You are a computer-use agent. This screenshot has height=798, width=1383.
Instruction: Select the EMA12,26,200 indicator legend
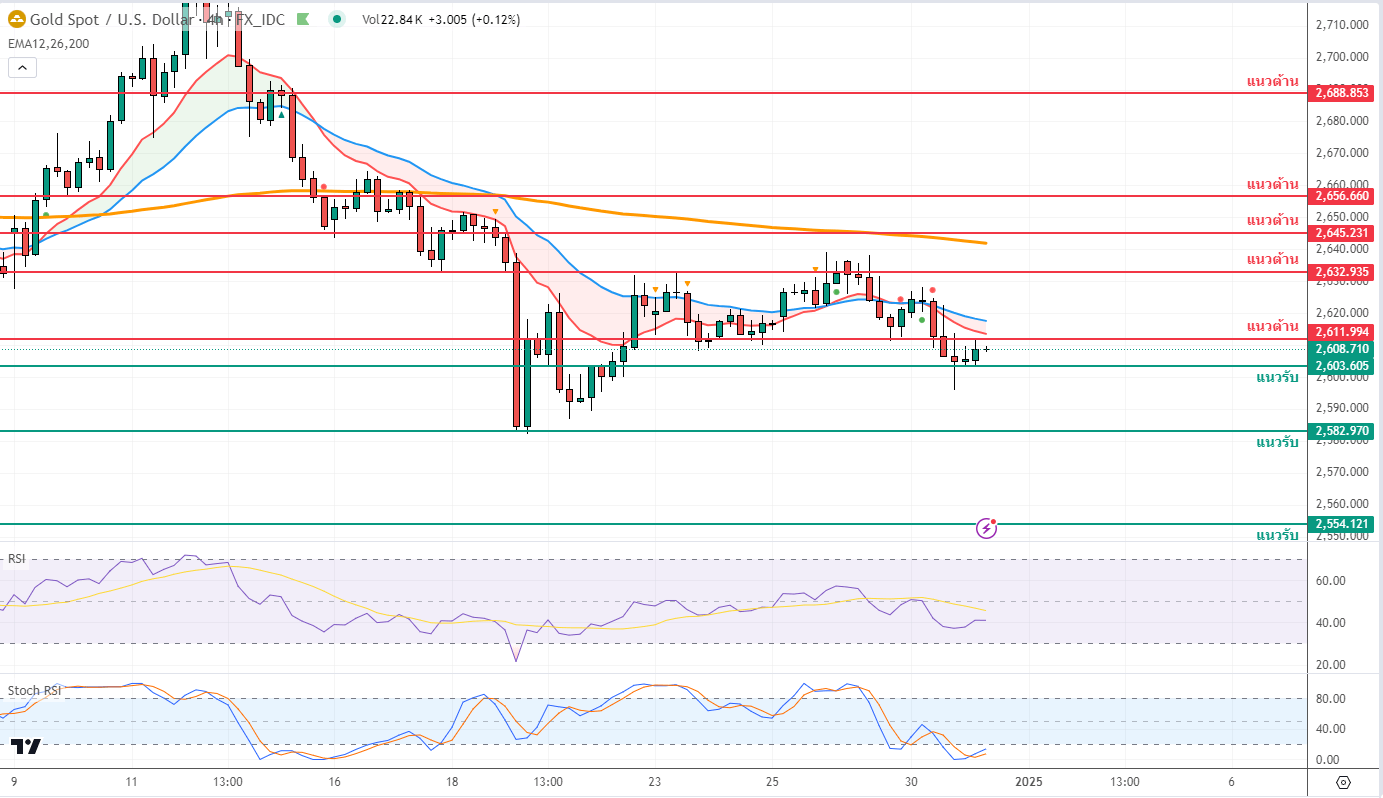pos(48,43)
